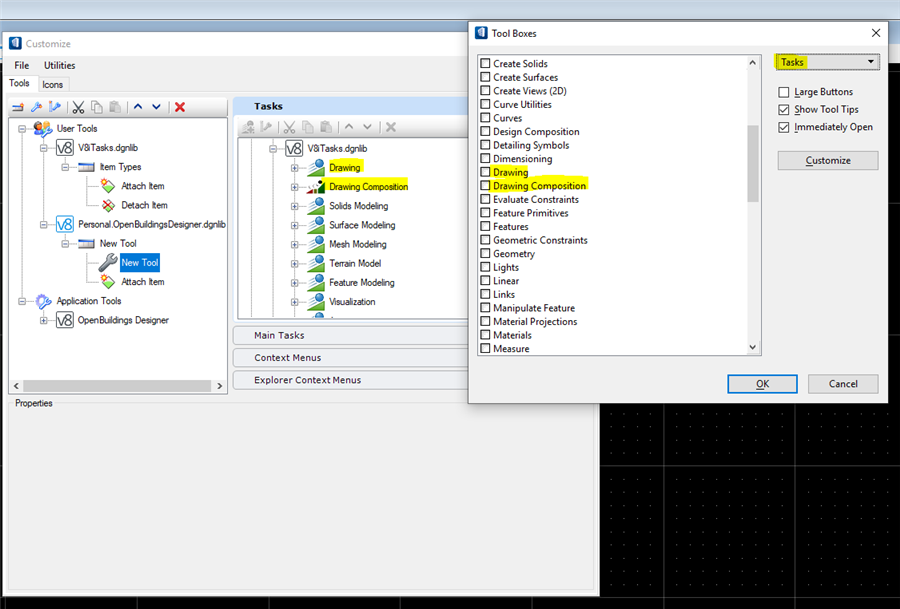Click the Item Types toolbox icon
The width and height of the screenshot is (900, 609).
86,167
